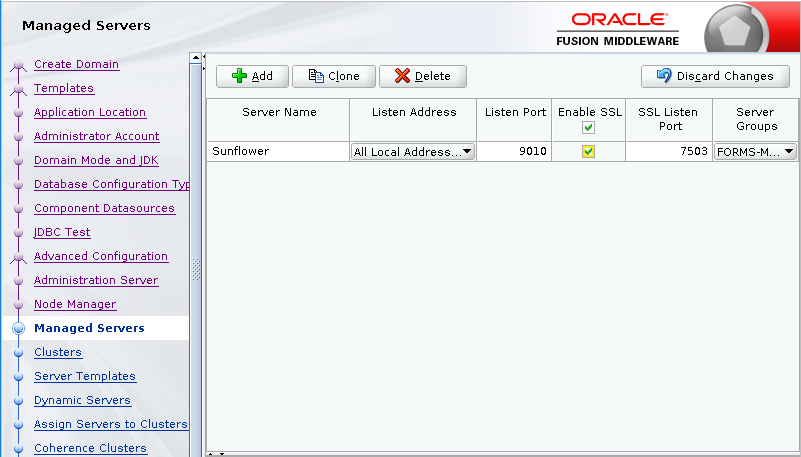Go to the Clusters step

point(58,352)
